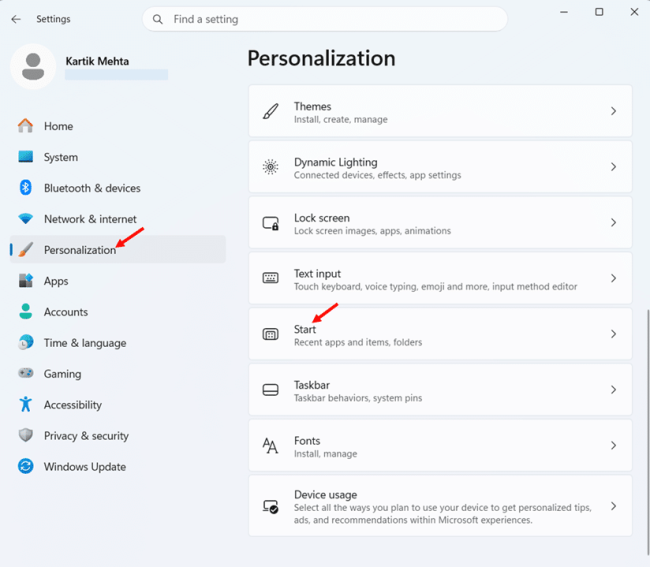Click the Windows Update sync icon
Viewport: 650px width, 567px height.
click(25, 466)
